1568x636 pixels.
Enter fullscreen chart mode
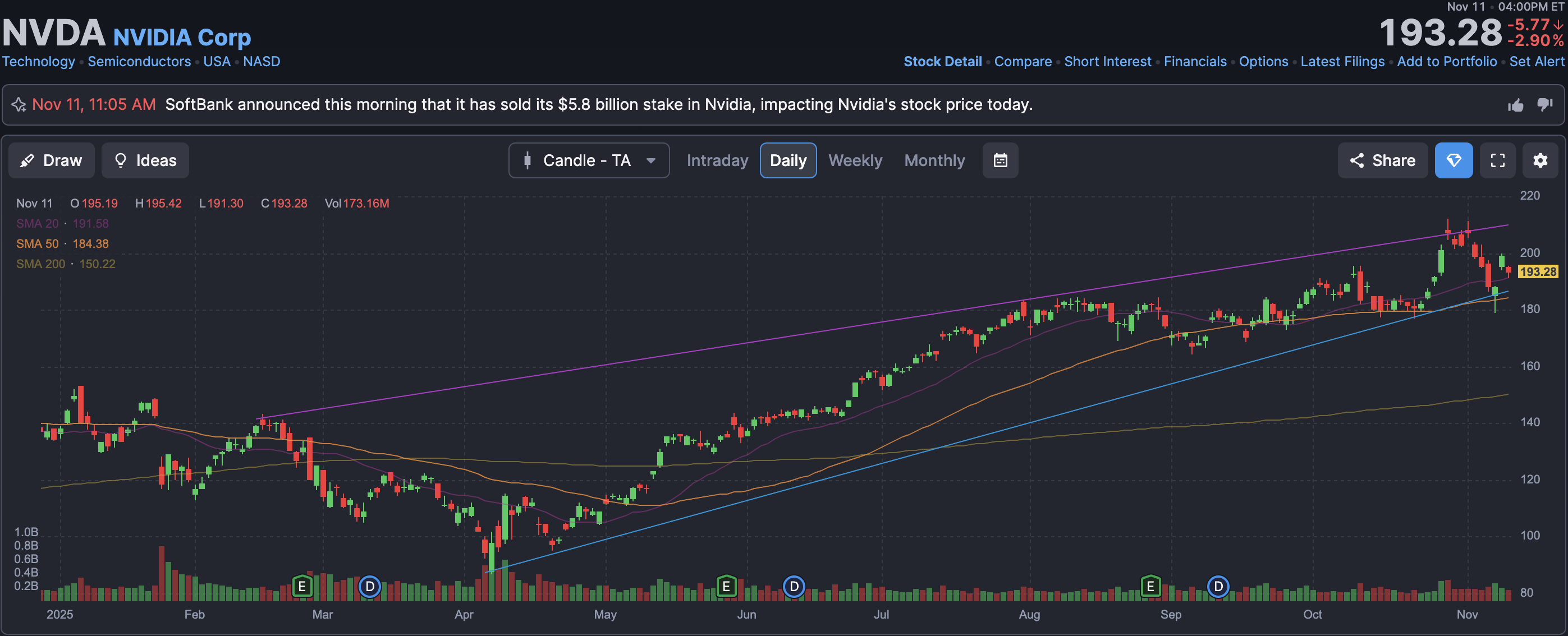pyautogui.click(x=1497, y=160)
